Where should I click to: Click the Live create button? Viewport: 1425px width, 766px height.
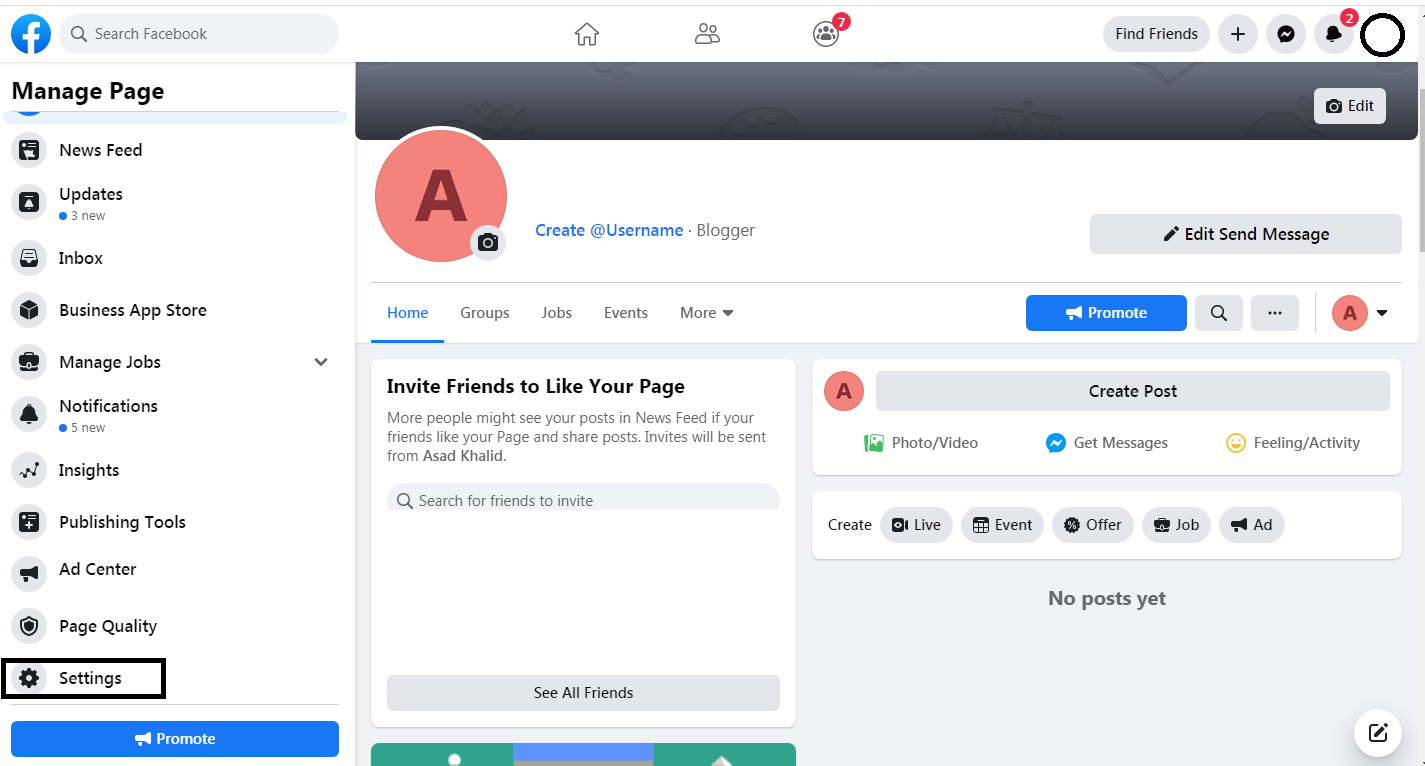(916, 525)
